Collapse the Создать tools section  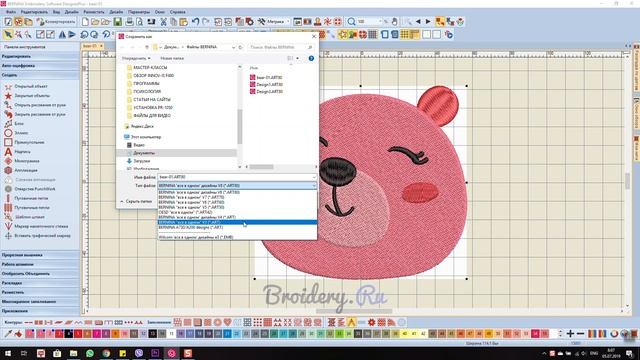click(x=40, y=75)
